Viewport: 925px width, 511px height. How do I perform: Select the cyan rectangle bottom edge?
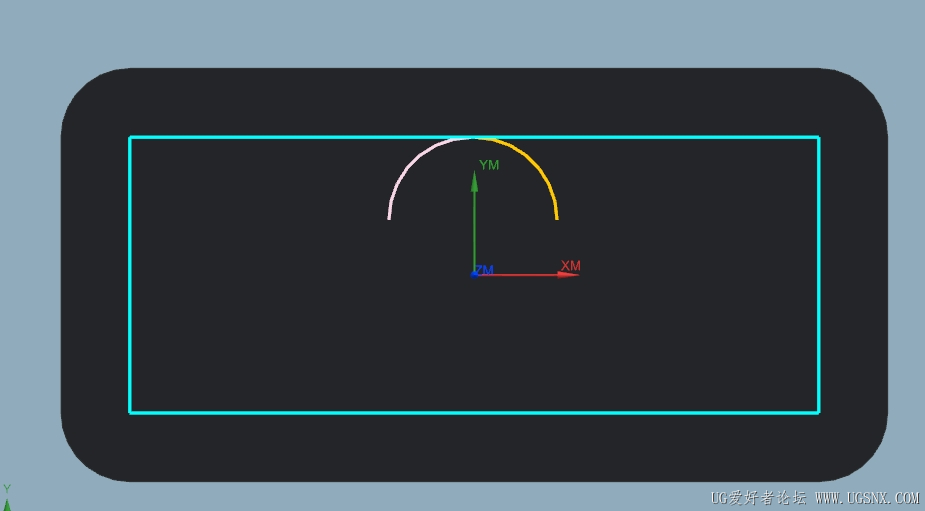click(474, 412)
